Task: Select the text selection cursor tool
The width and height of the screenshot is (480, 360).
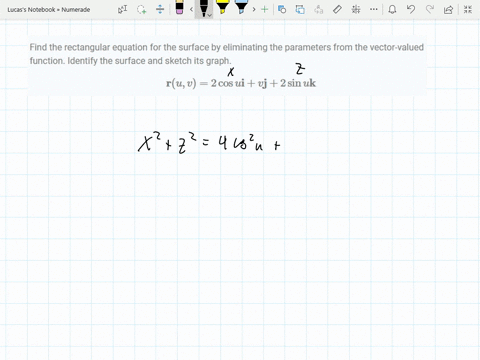Action: click(123, 9)
